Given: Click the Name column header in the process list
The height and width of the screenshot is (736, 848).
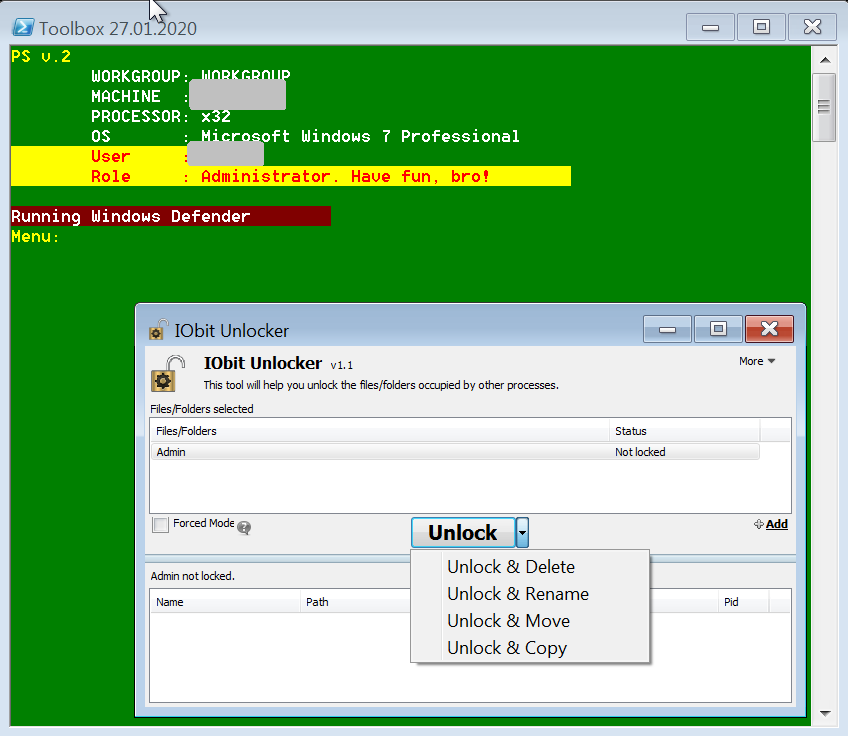Looking at the screenshot, I should [x=224, y=602].
